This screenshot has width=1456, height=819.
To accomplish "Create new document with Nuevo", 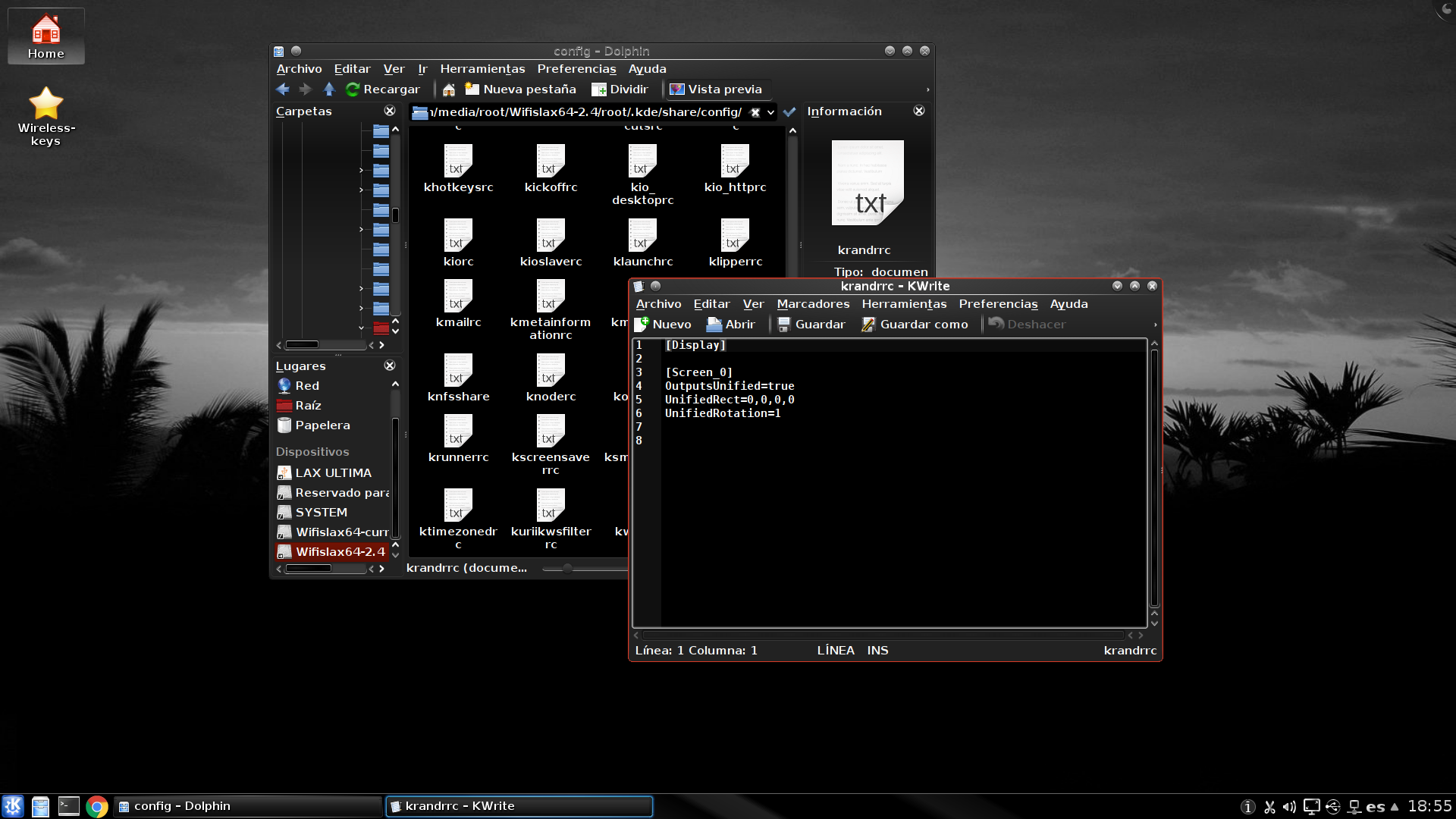I will [663, 325].
